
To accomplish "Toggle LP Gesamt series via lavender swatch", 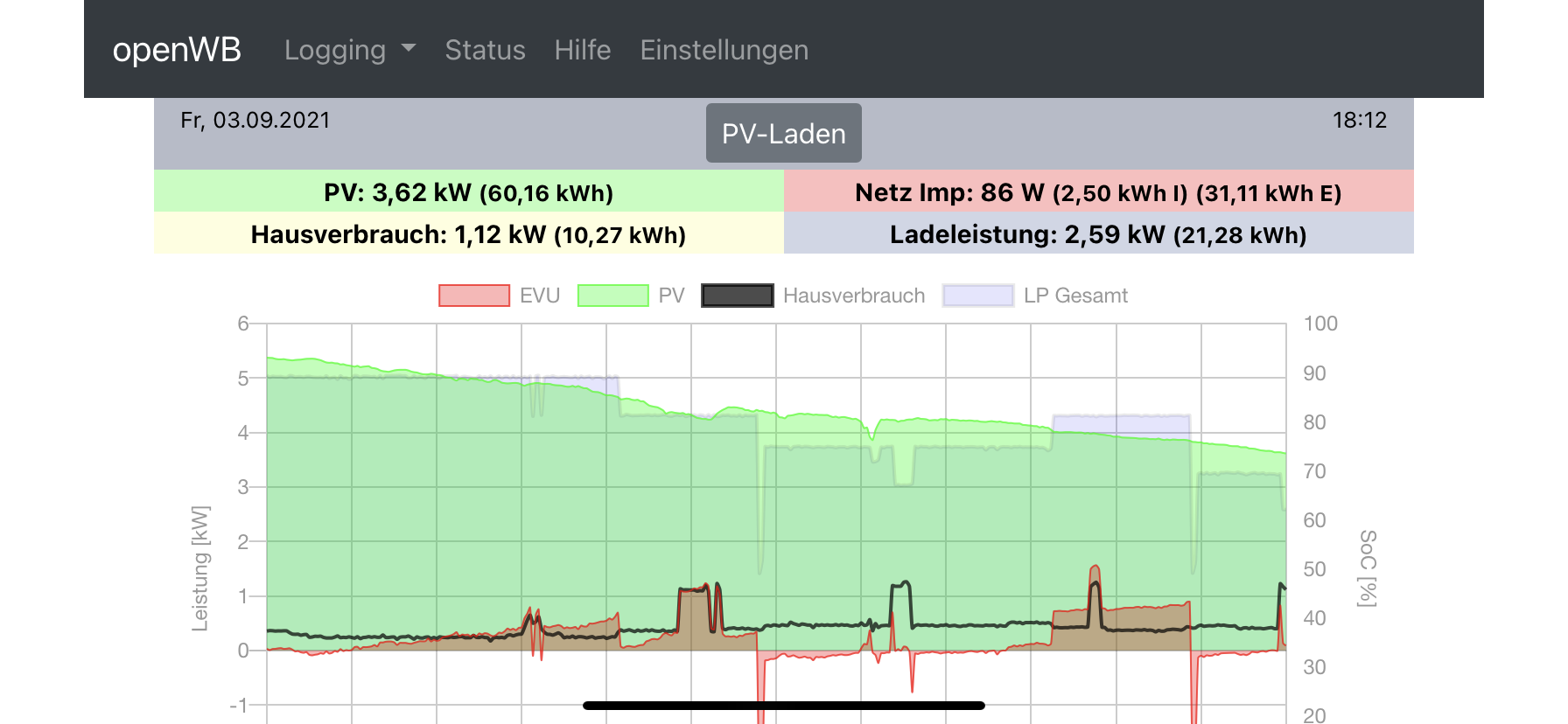I will tap(978, 296).
